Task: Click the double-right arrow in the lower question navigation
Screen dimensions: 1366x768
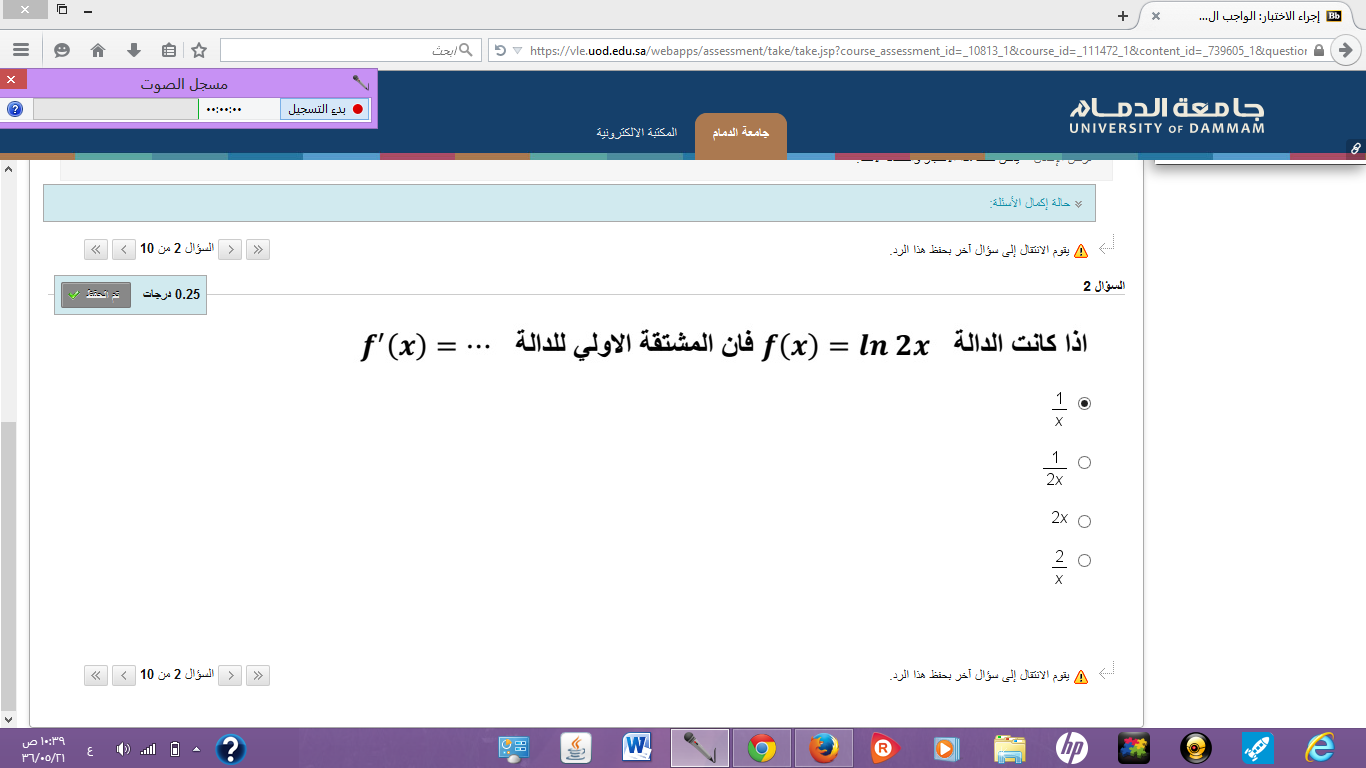Action: 258,675
